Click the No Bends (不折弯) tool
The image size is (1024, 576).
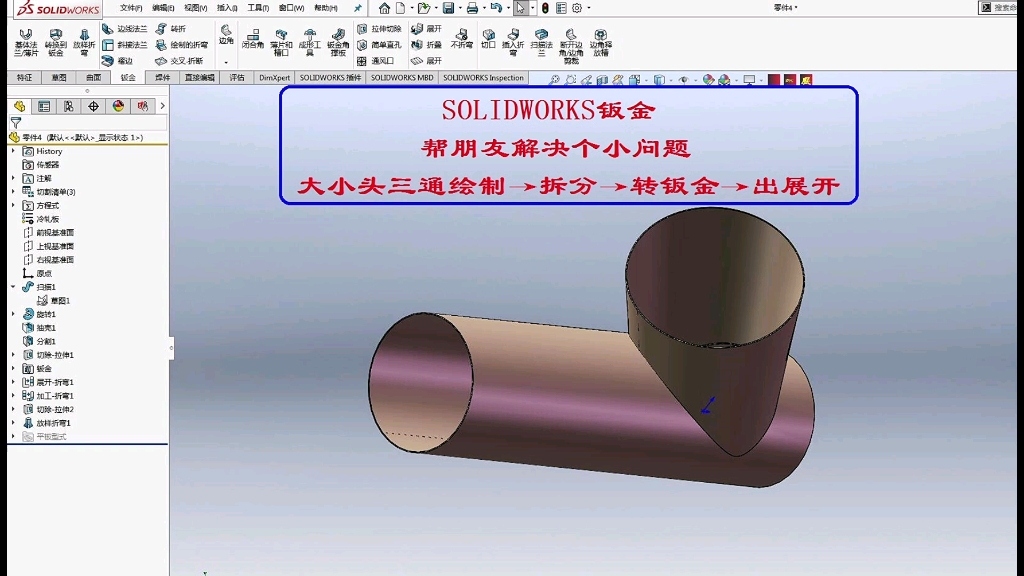click(x=462, y=39)
